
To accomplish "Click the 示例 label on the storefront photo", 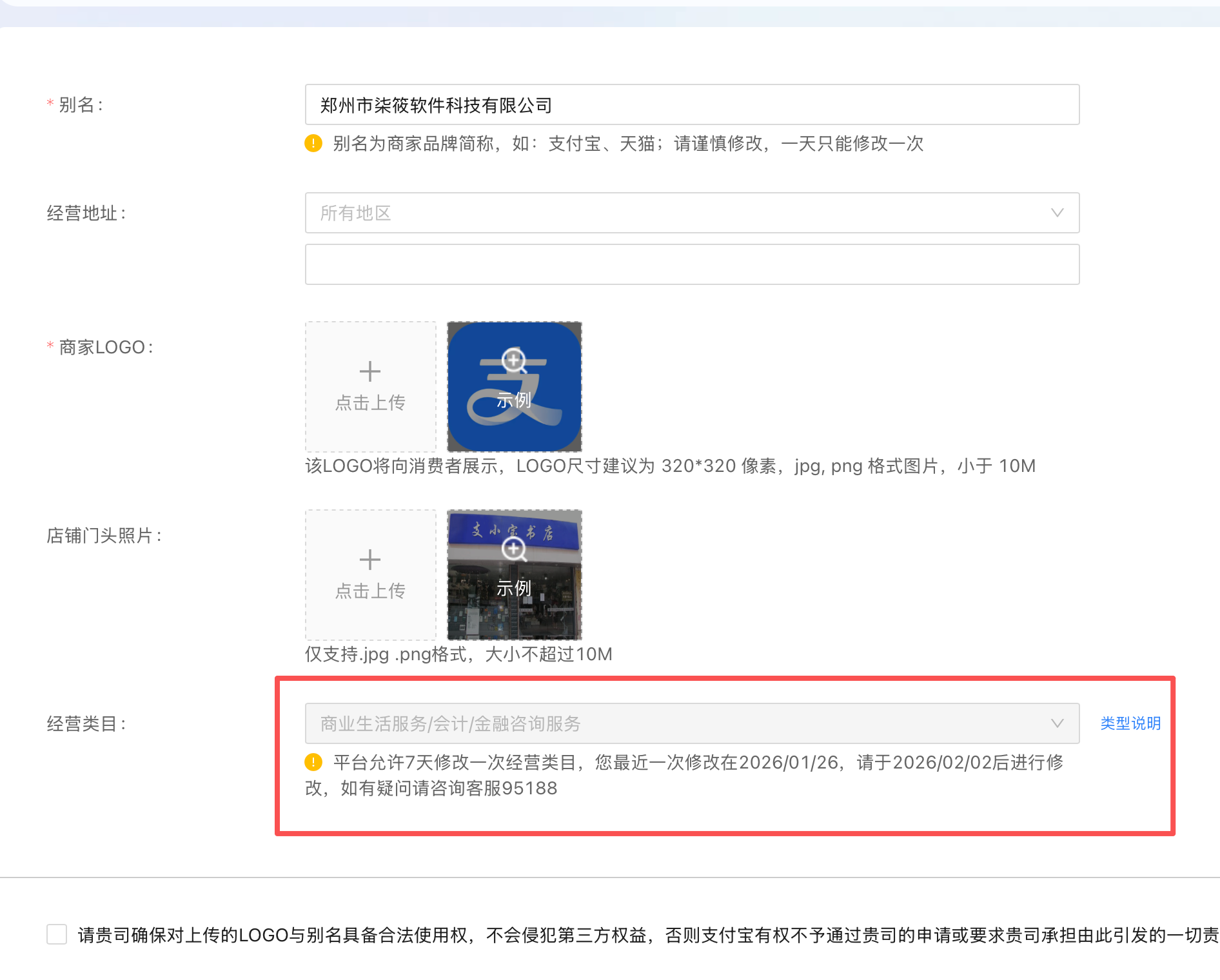I will tap(514, 588).
